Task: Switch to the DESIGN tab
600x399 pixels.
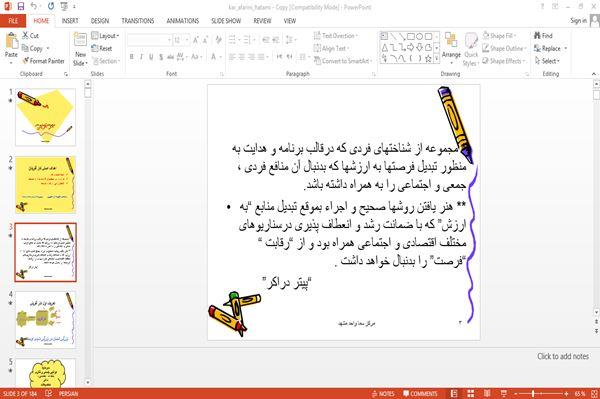Action: click(x=100, y=21)
